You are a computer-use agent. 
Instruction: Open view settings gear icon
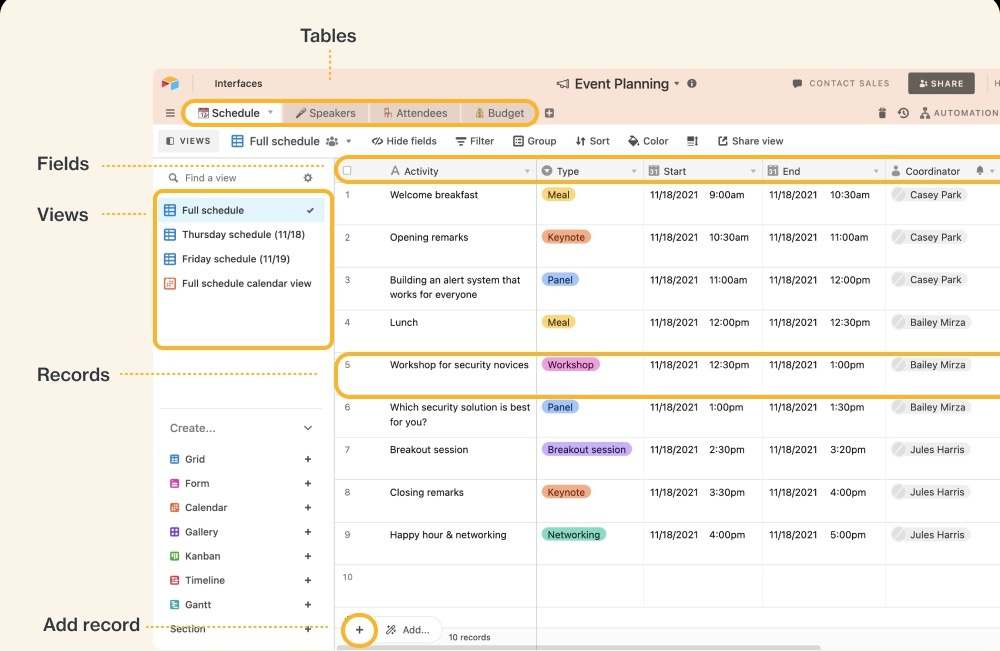point(308,178)
